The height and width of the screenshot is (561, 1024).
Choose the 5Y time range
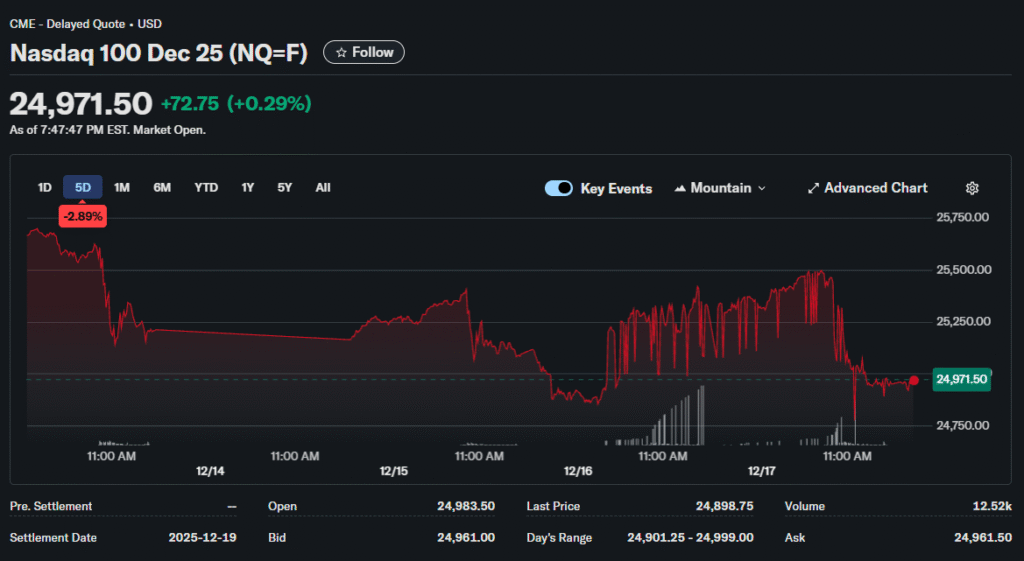[x=284, y=187]
